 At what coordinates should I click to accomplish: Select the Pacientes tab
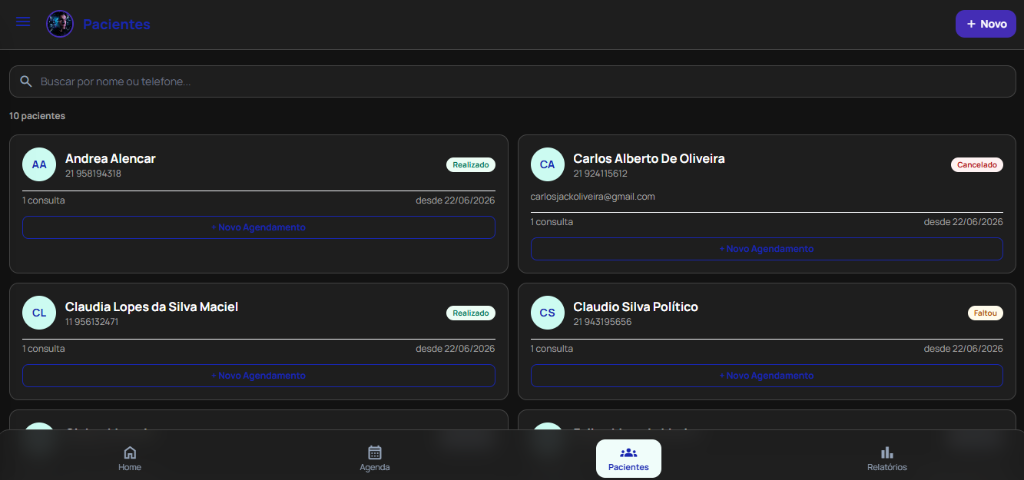click(x=628, y=458)
